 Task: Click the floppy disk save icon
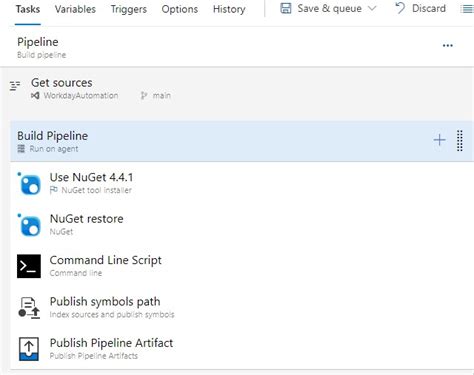[286, 8]
